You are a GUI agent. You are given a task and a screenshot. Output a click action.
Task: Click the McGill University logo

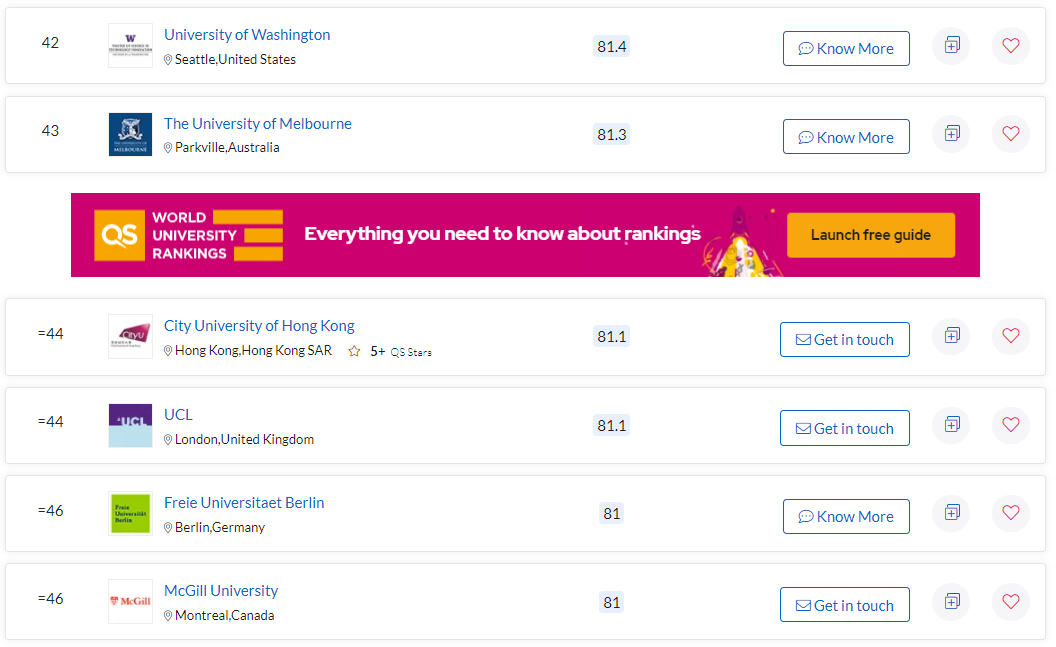[x=131, y=601]
